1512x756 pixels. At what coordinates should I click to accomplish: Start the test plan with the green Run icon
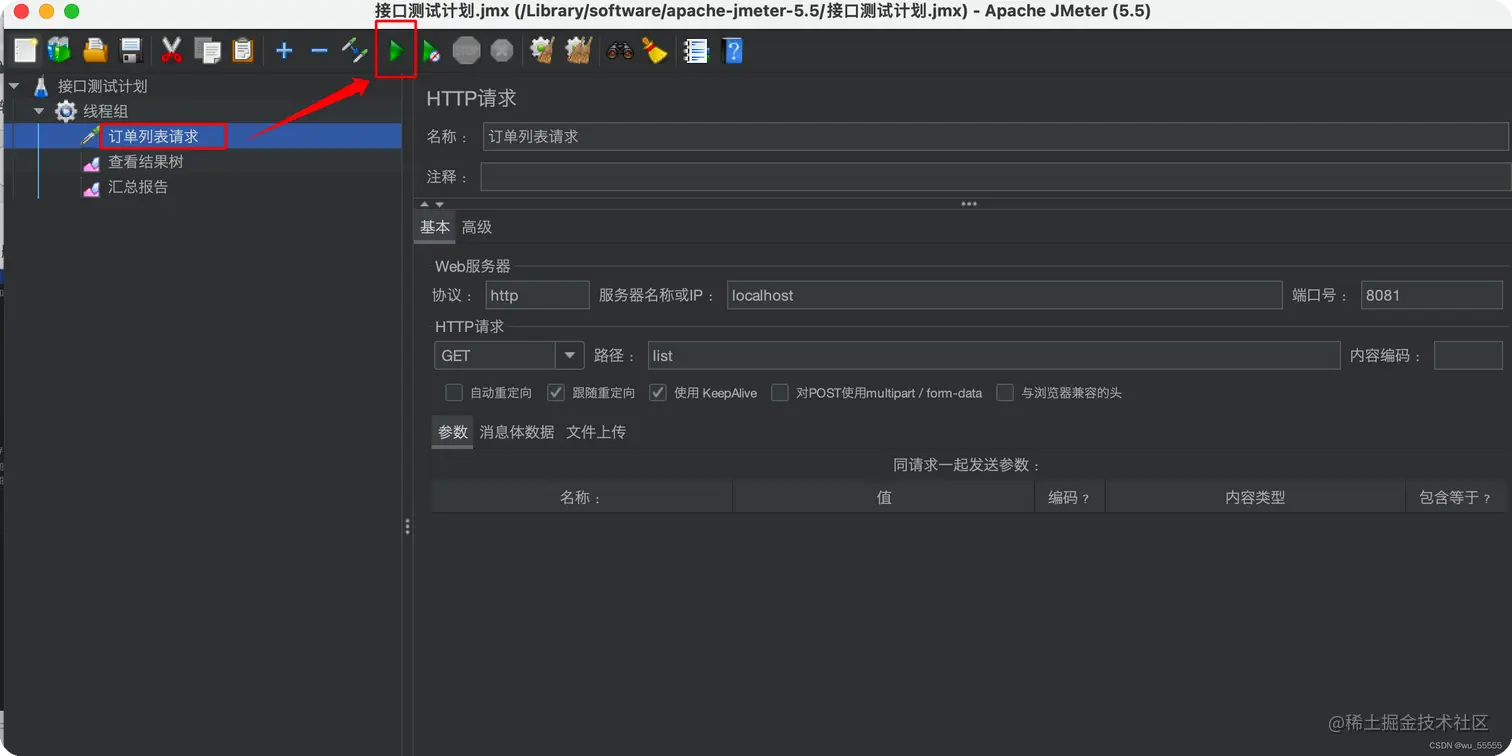coord(397,50)
